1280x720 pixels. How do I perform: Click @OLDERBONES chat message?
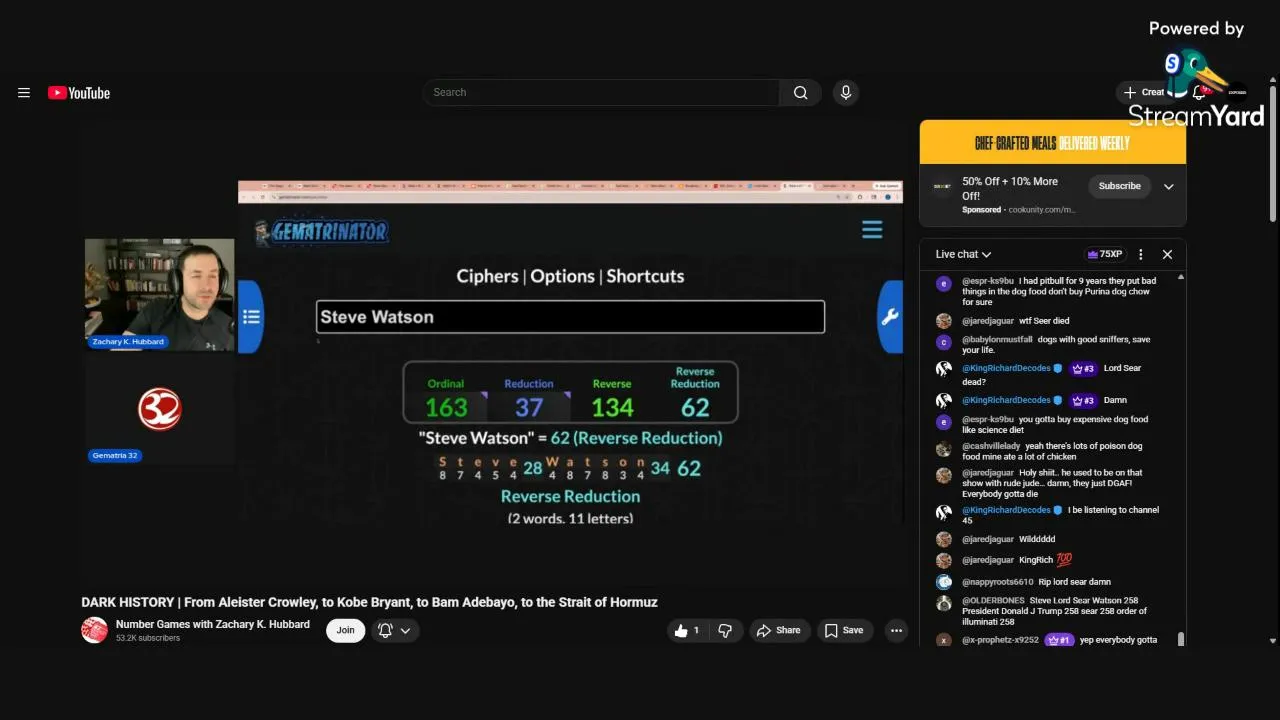[1054, 611]
